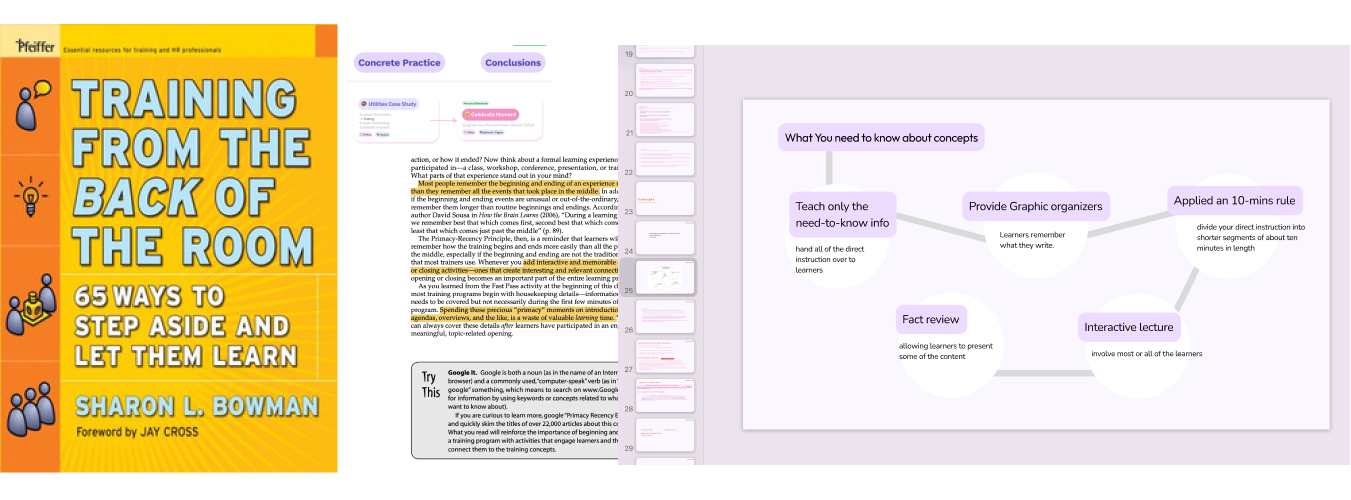Select slide thumbnail 24

[667, 238]
